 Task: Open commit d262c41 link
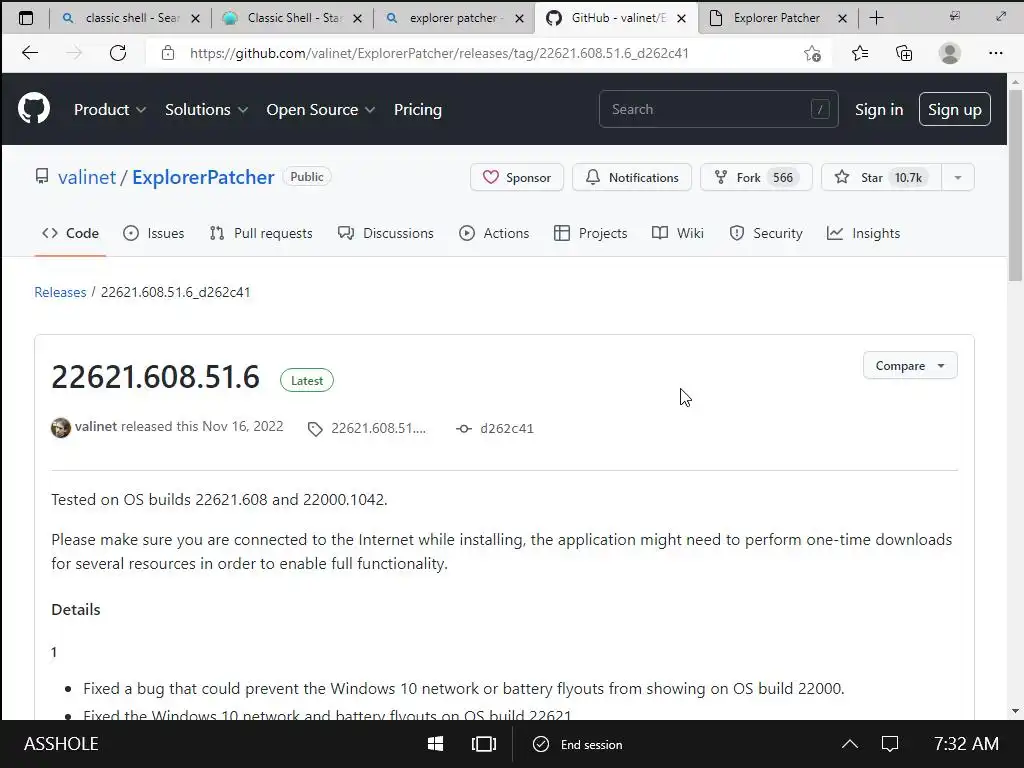click(x=507, y=428)
